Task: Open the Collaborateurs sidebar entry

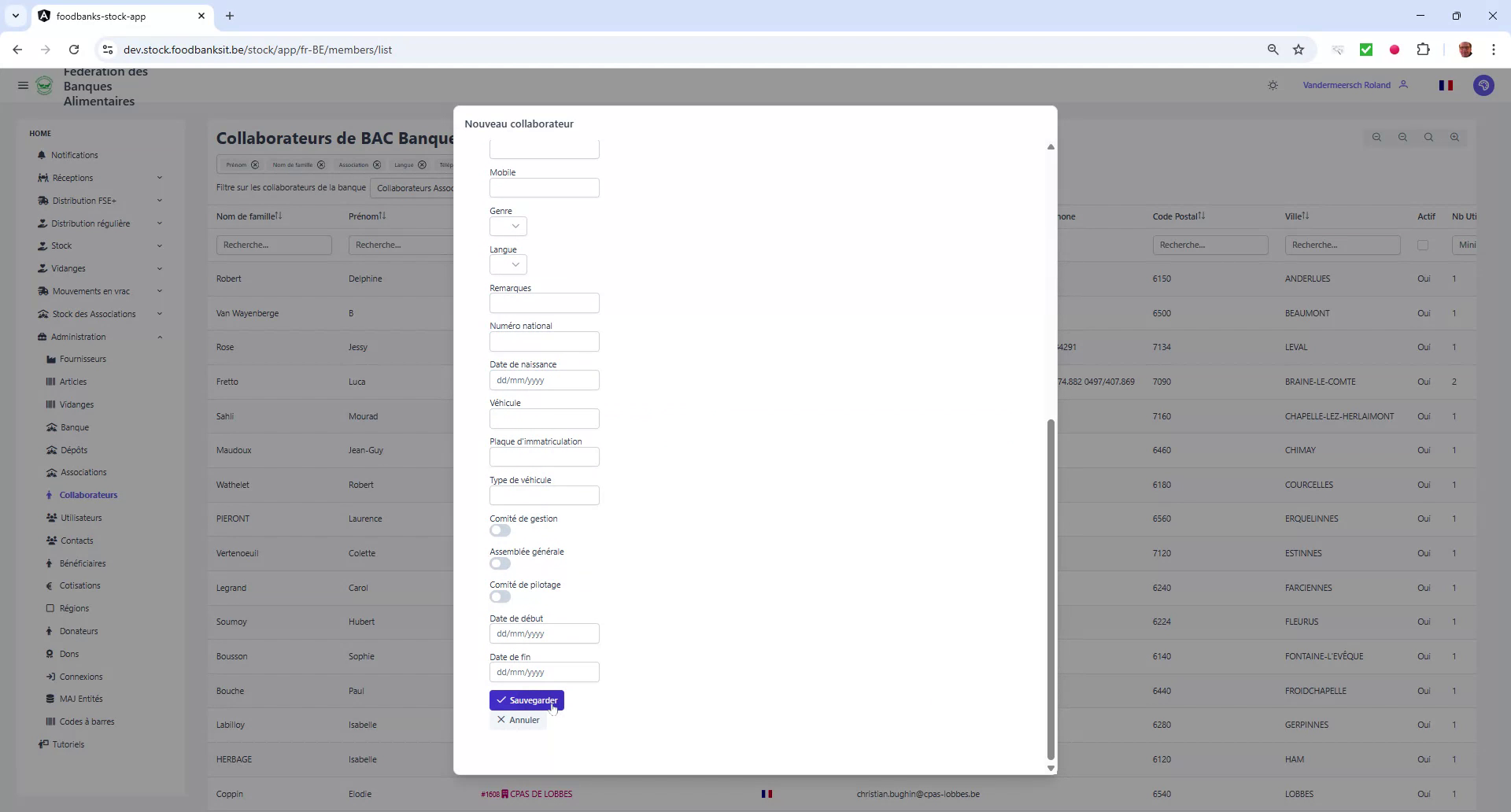Action: [x=89, y=495]
